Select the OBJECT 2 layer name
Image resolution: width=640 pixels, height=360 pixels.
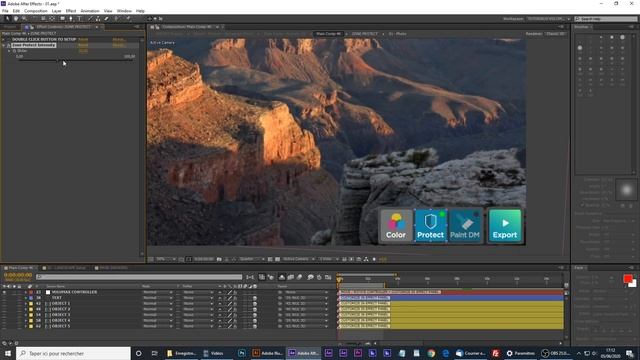click(x=61, y=309)
